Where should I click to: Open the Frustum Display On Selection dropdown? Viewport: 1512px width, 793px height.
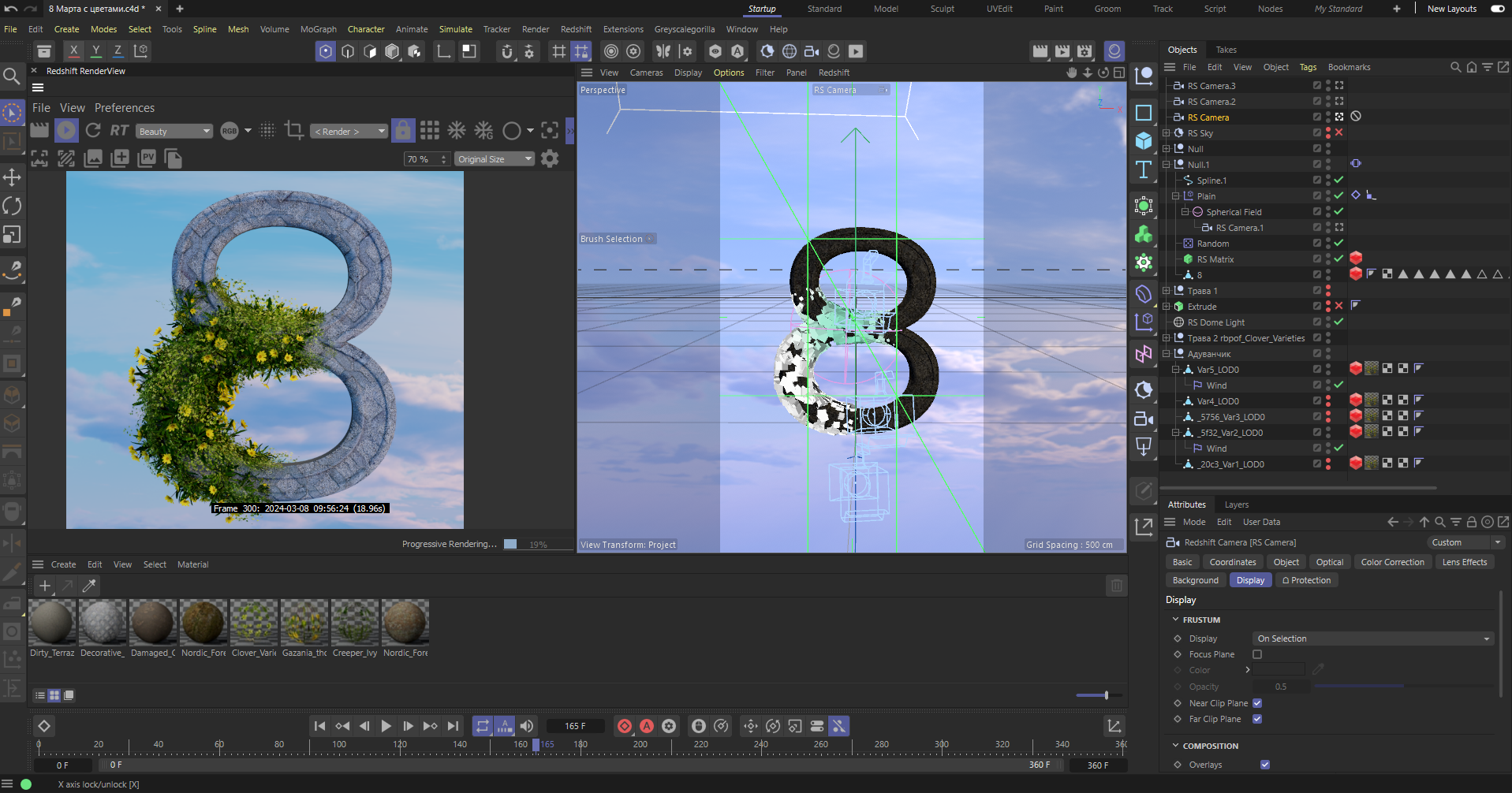click(x=1372, y=638)
